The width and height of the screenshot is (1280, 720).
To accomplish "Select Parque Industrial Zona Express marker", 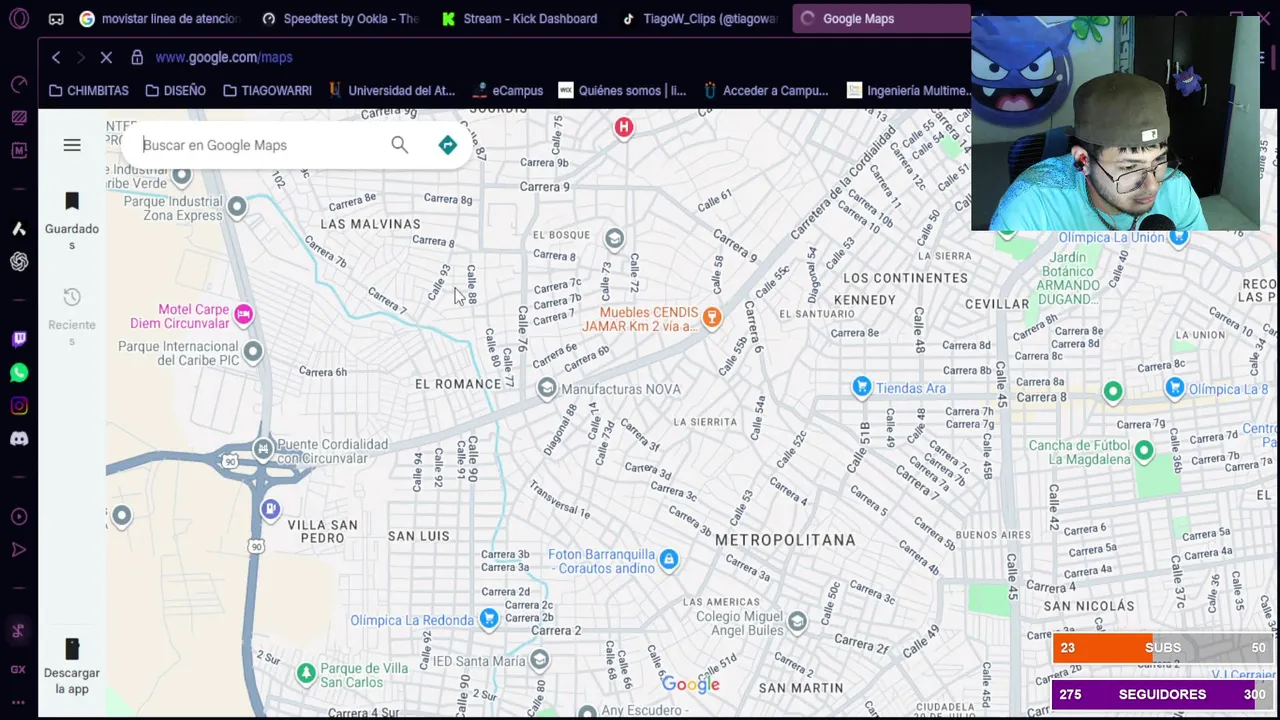I will (237, 207).
